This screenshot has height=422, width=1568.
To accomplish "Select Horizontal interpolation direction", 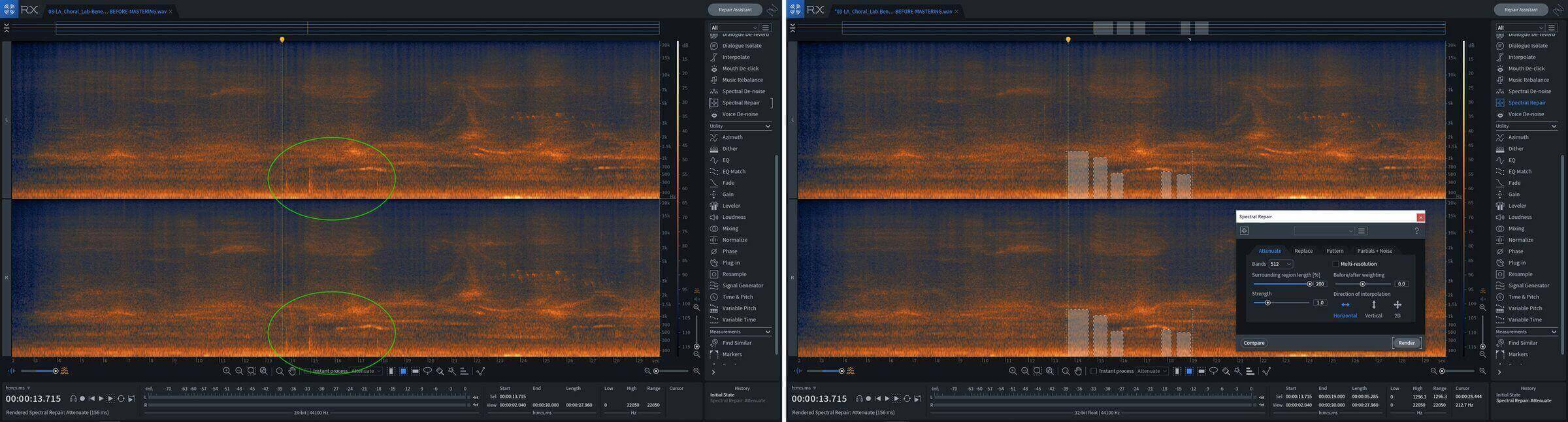I will tap(1345, 309).
